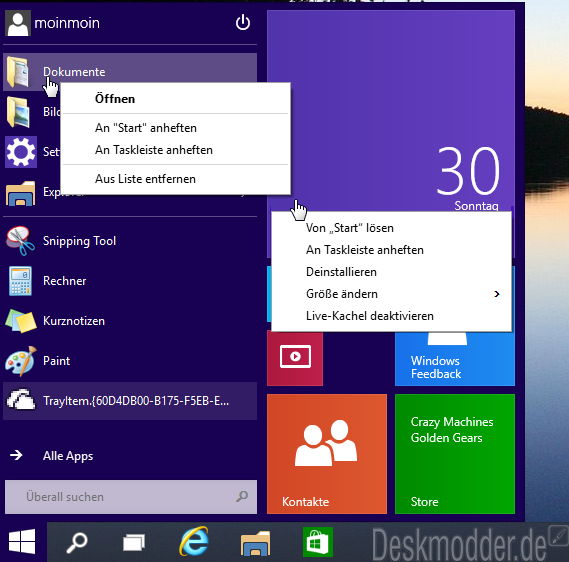Screen dimensions: 569x562
Task: Launch Internet Explorer from the taskbar
Action: [194, 542]
